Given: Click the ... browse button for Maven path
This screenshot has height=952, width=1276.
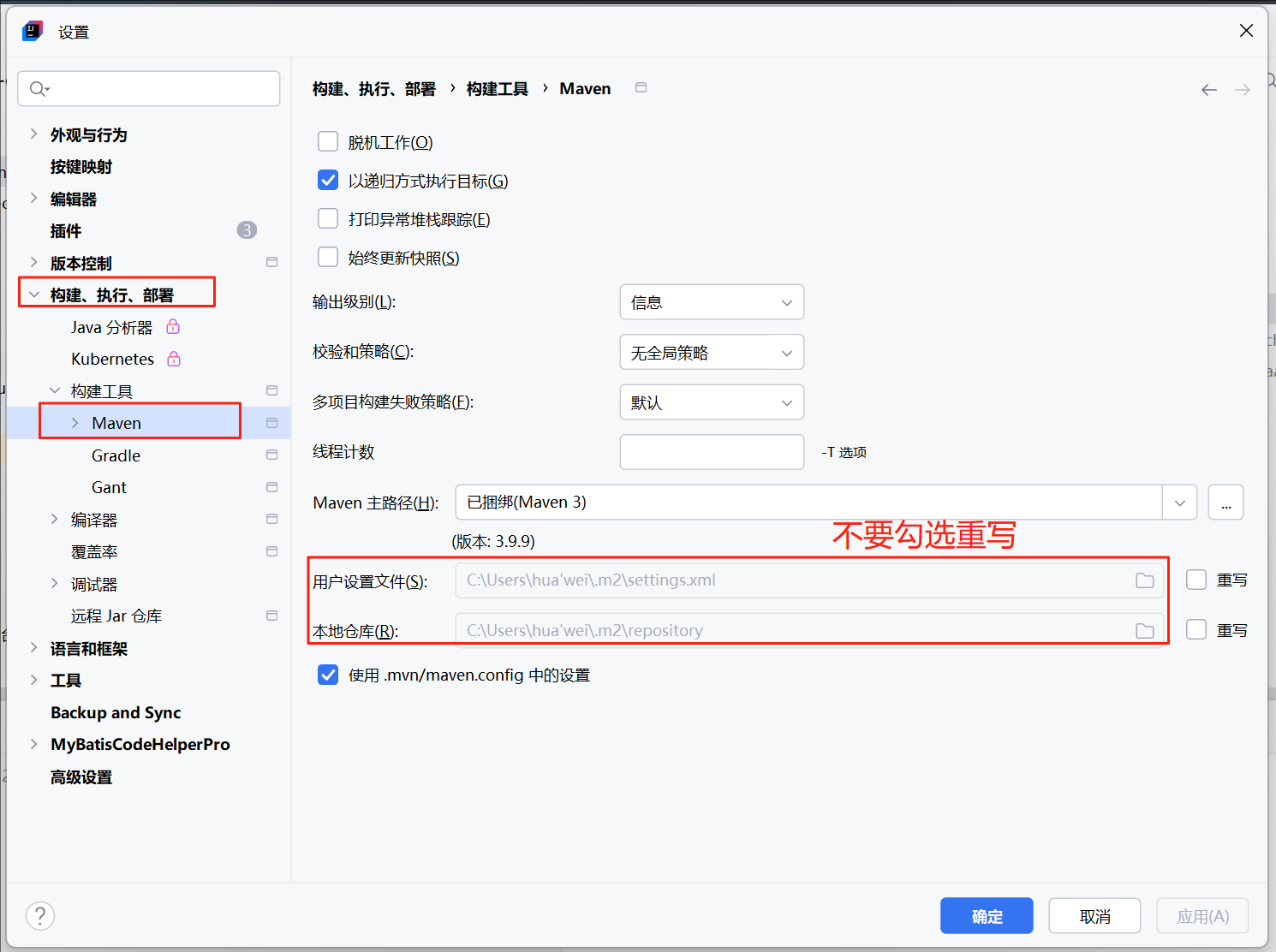Looking at the screenshot, I should [1225, 503].
